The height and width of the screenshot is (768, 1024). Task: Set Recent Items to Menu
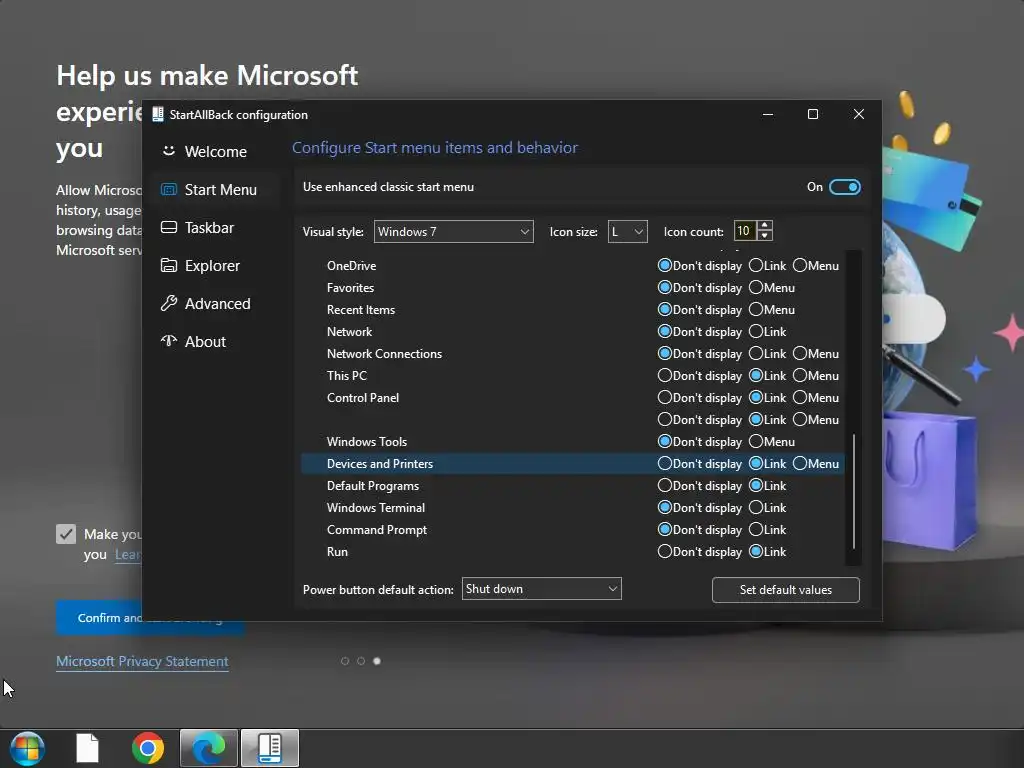pyautogui.click(x=772, y=310)
